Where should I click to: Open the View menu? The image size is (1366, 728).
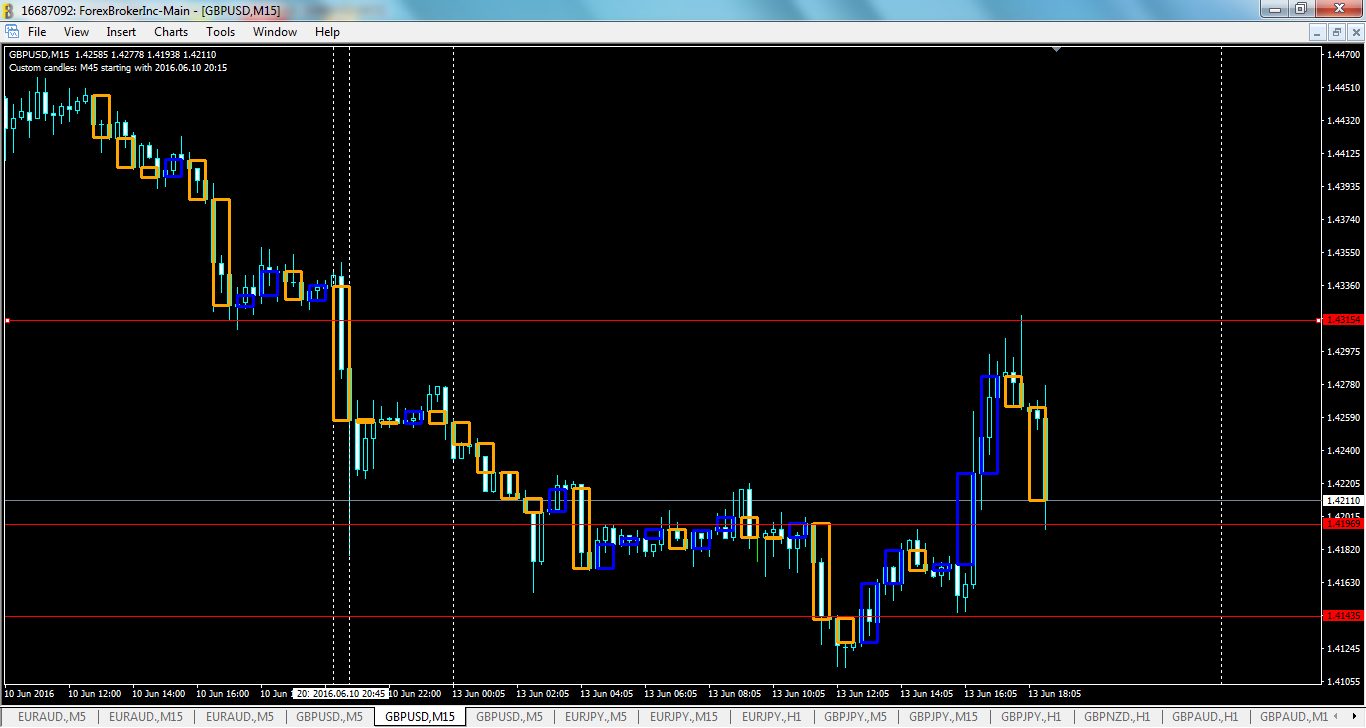(x=76, y=31)
